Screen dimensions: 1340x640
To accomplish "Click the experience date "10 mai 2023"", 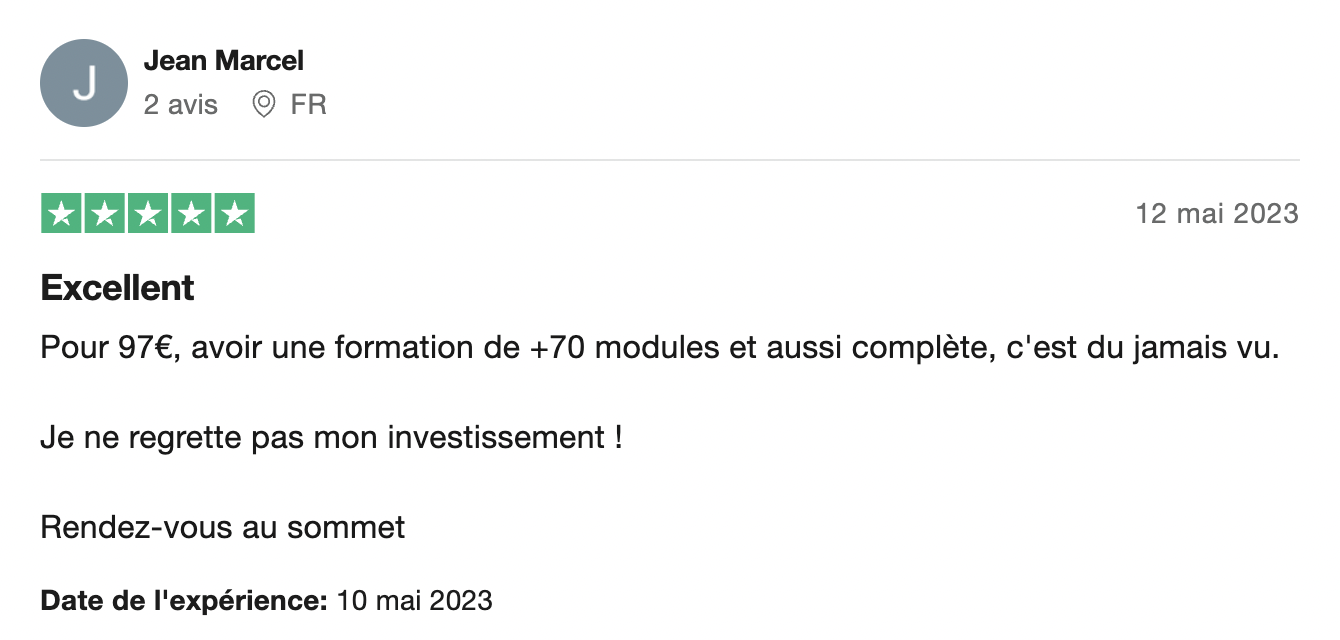I will 415,601.
